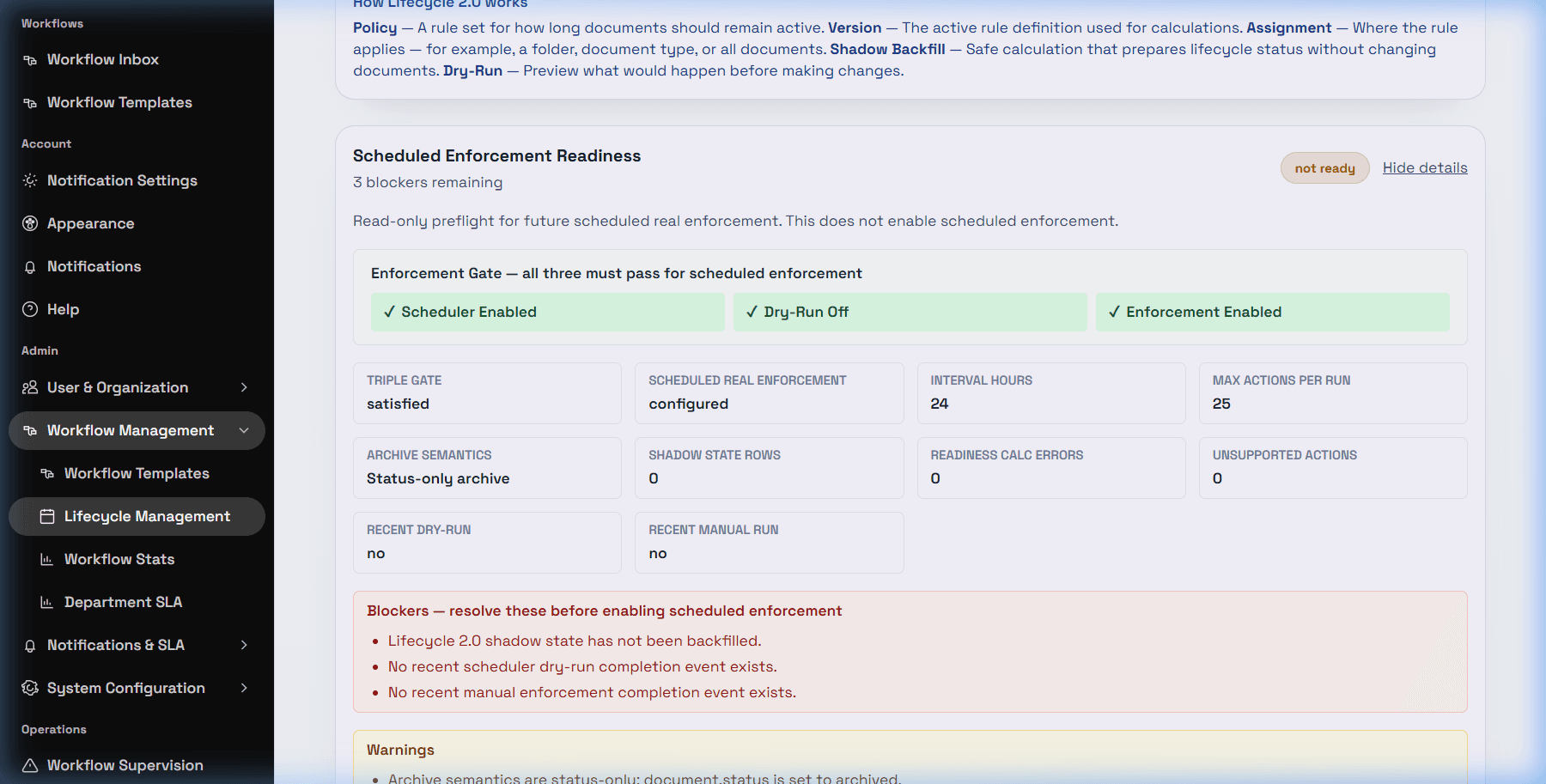Click the Notifications bell icon under Account
1546x784 pixels.
pyautogui.click(x=30, y=267)
